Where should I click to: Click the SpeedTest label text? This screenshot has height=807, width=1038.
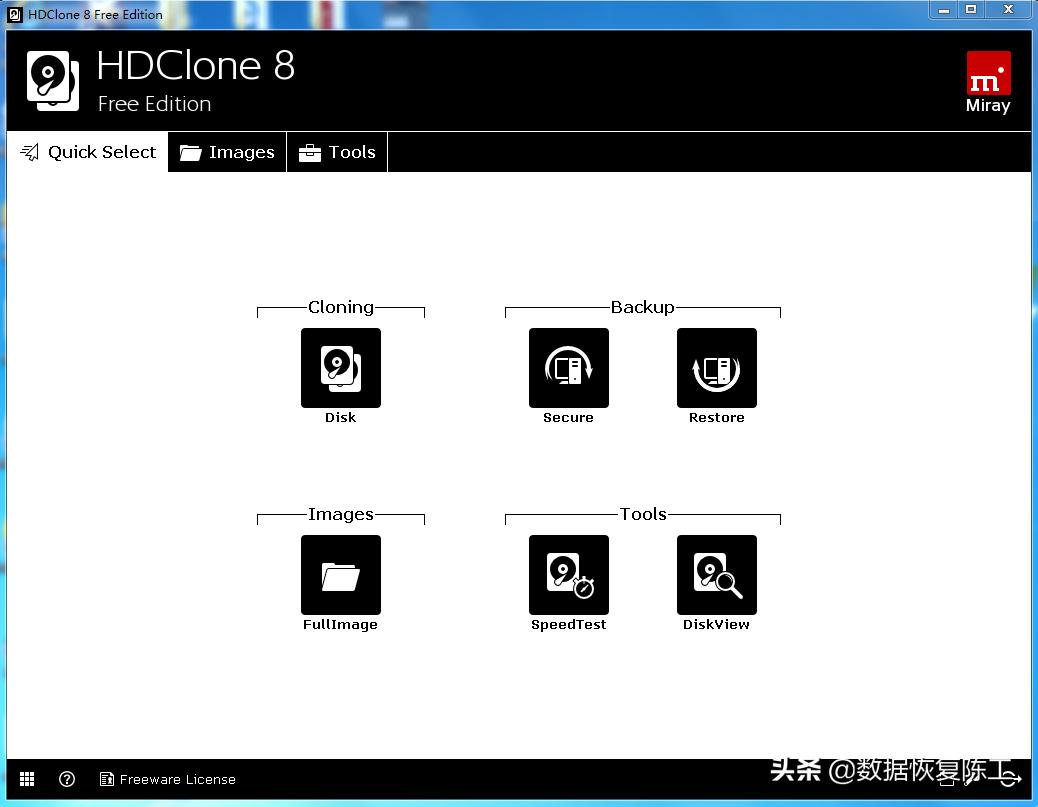click(x=569, y=625)
